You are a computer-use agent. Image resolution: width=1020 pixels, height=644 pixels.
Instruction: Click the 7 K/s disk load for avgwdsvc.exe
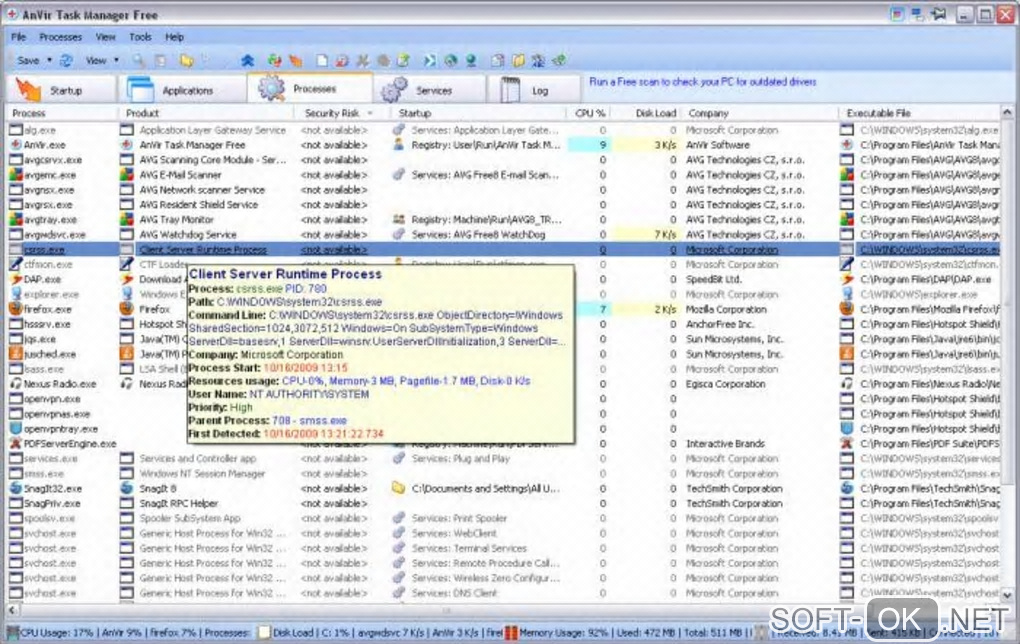tap(665, 234)
